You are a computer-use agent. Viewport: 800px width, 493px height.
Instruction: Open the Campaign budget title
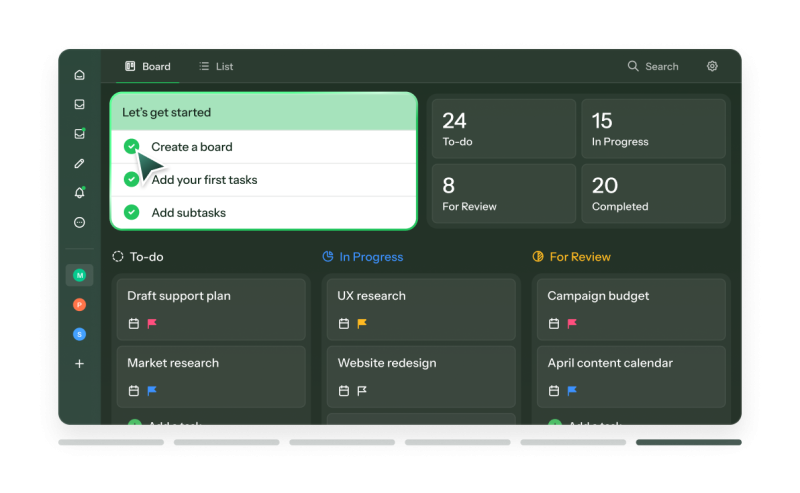click(x=598, y=296)
